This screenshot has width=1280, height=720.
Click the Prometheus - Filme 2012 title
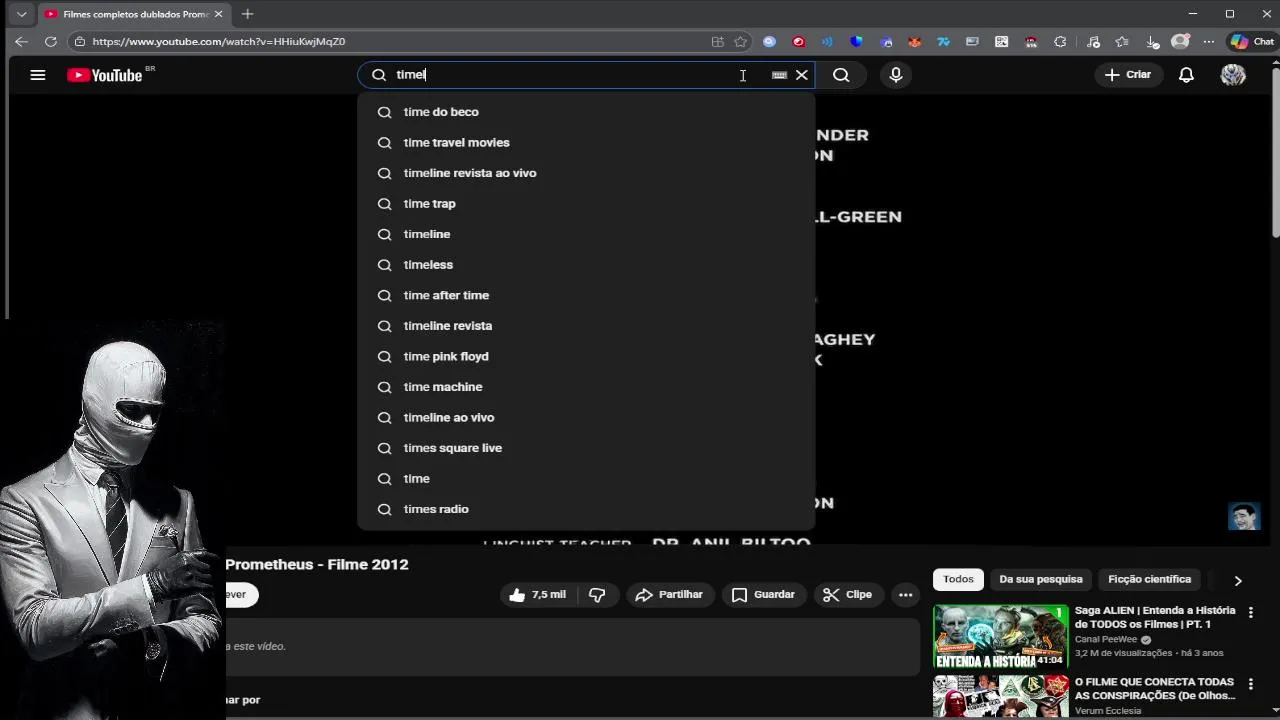click(317, 565)
